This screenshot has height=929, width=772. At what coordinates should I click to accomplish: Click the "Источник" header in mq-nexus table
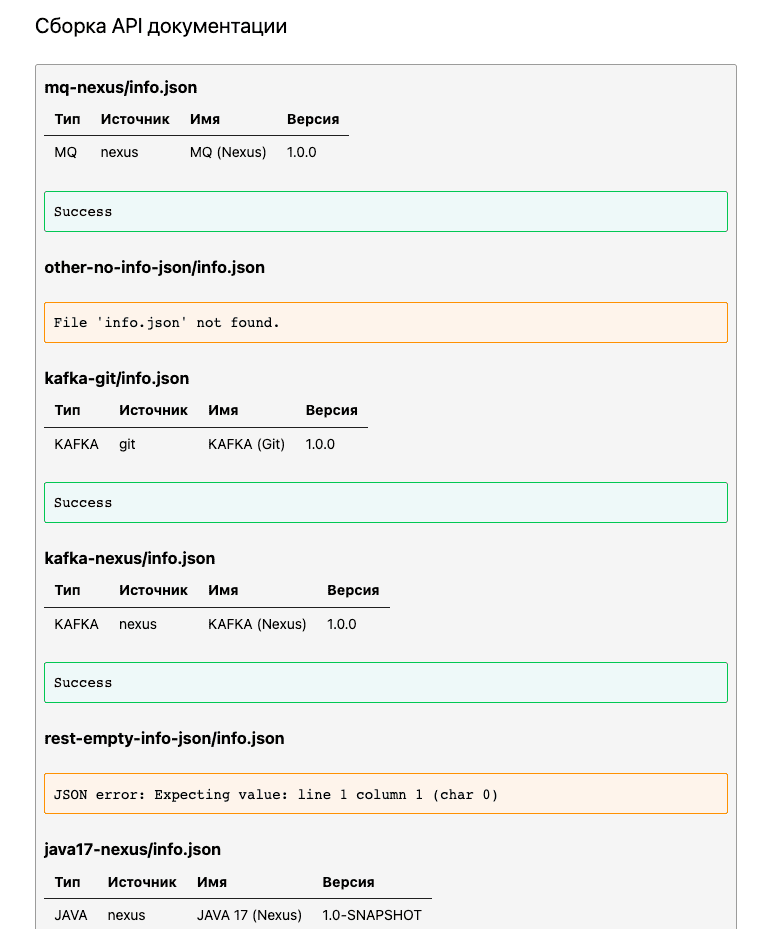pos(135,119)
